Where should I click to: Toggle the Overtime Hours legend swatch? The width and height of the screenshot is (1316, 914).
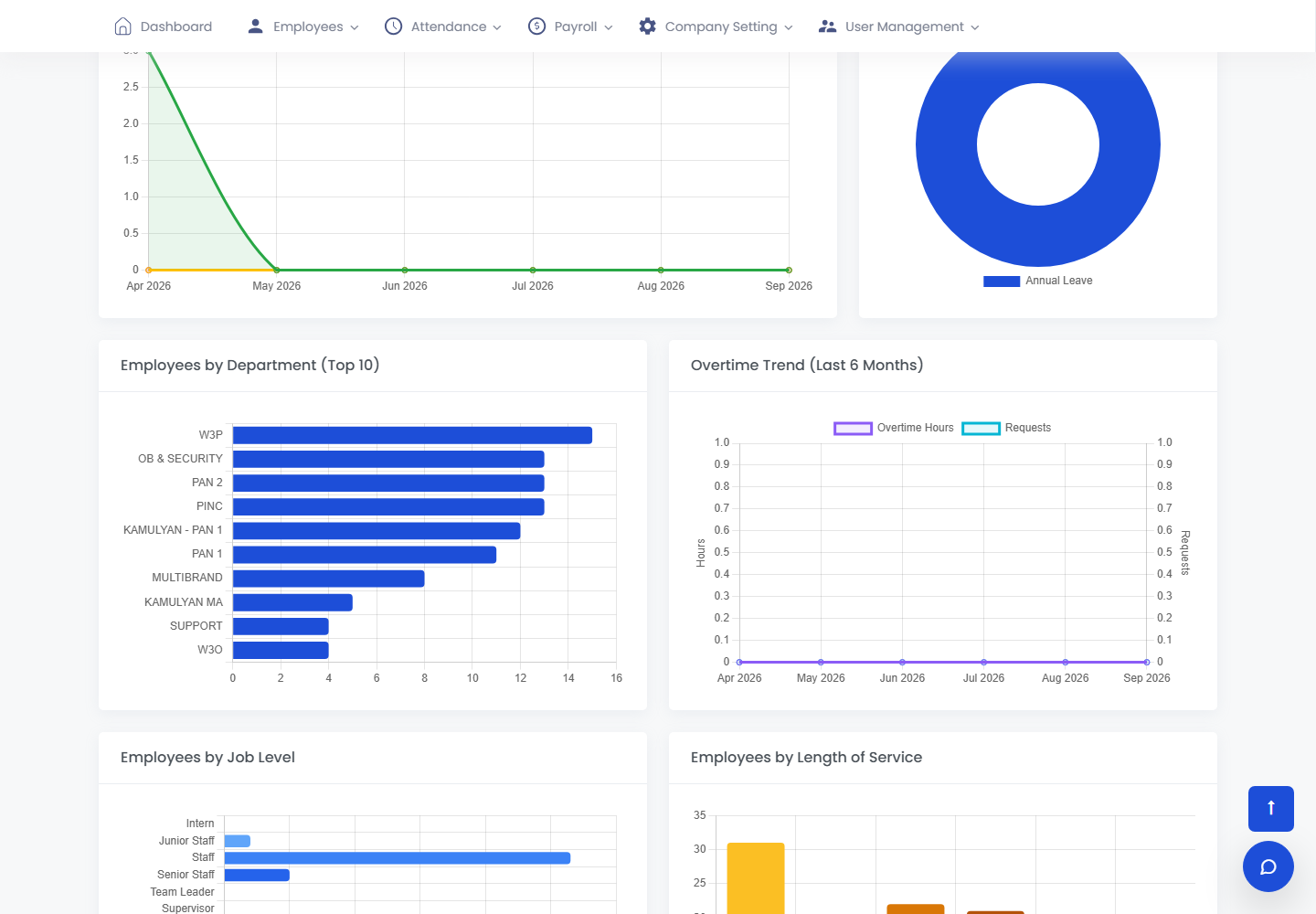click(x=853, y=429)
